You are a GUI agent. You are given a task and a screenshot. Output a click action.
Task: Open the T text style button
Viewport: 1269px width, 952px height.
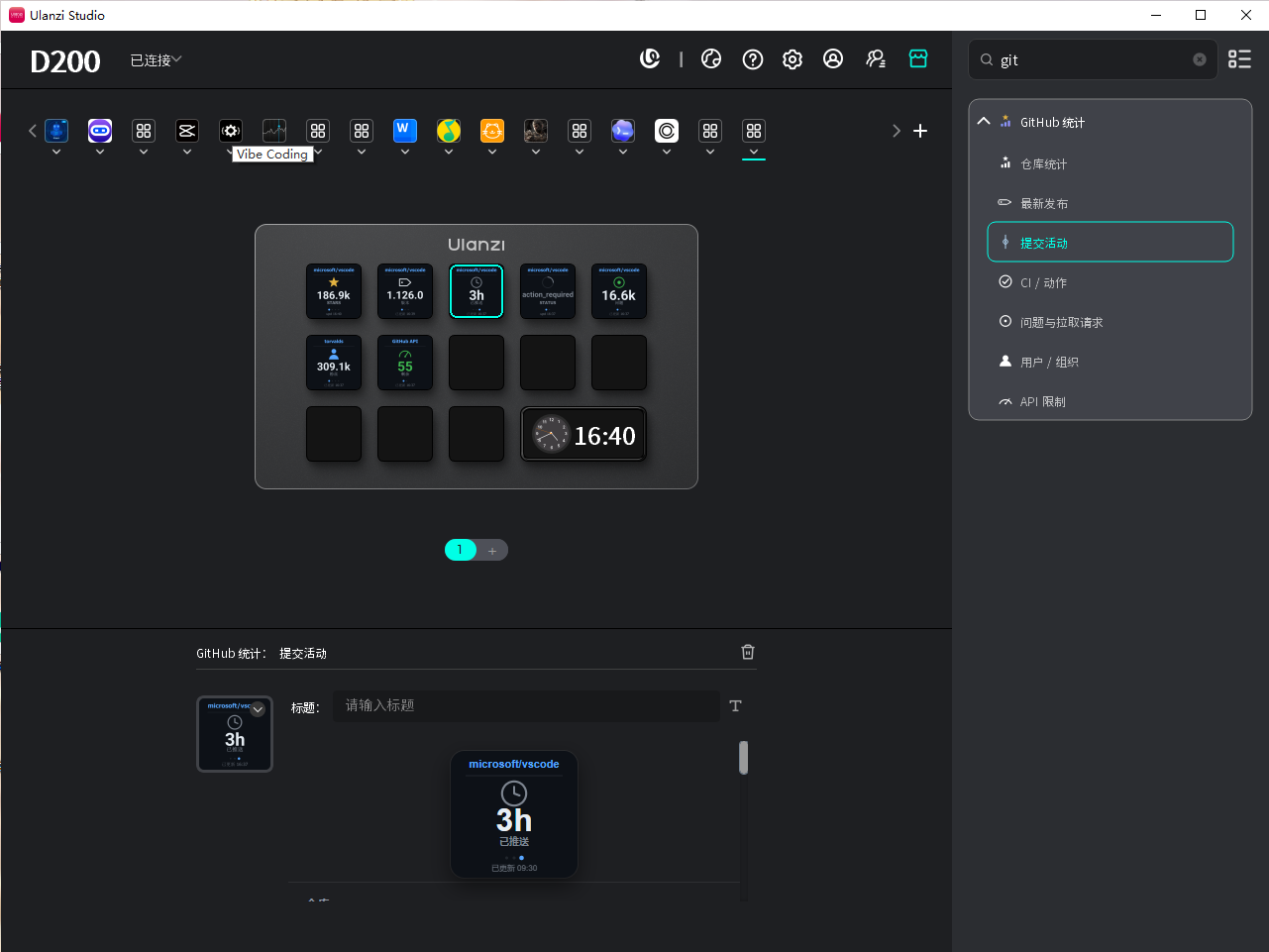tap(735, 705)
